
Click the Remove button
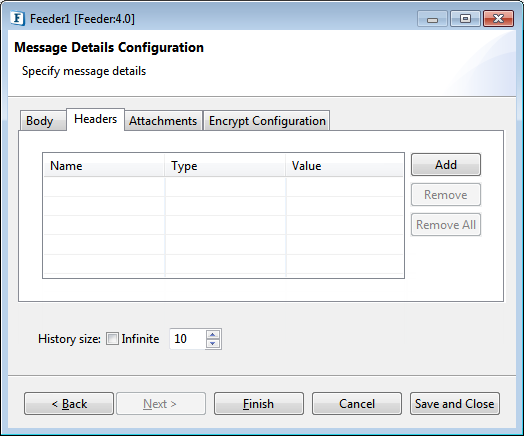tap(446, 194)
